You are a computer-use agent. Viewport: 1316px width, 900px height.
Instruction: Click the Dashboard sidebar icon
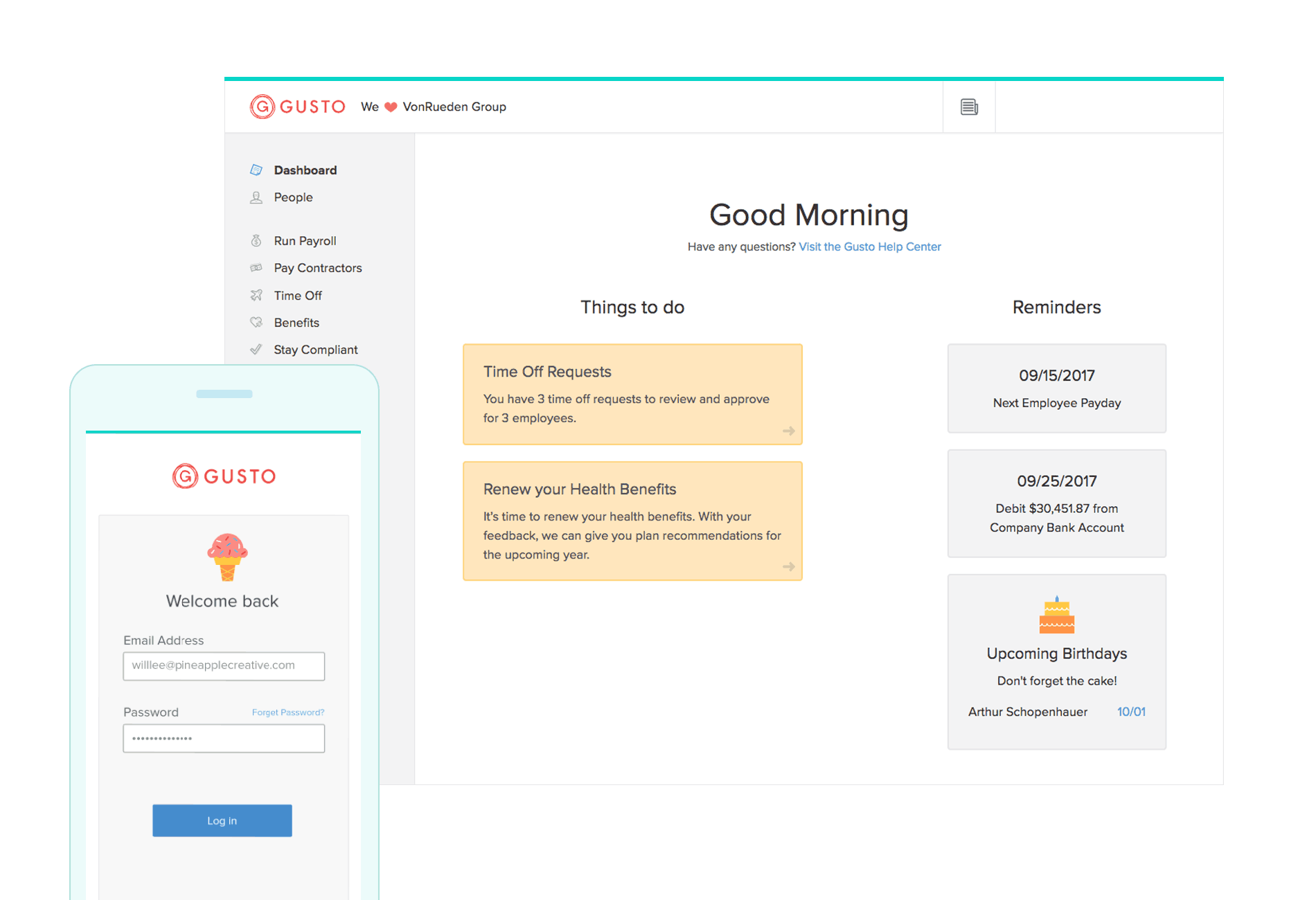coord(256,170)
